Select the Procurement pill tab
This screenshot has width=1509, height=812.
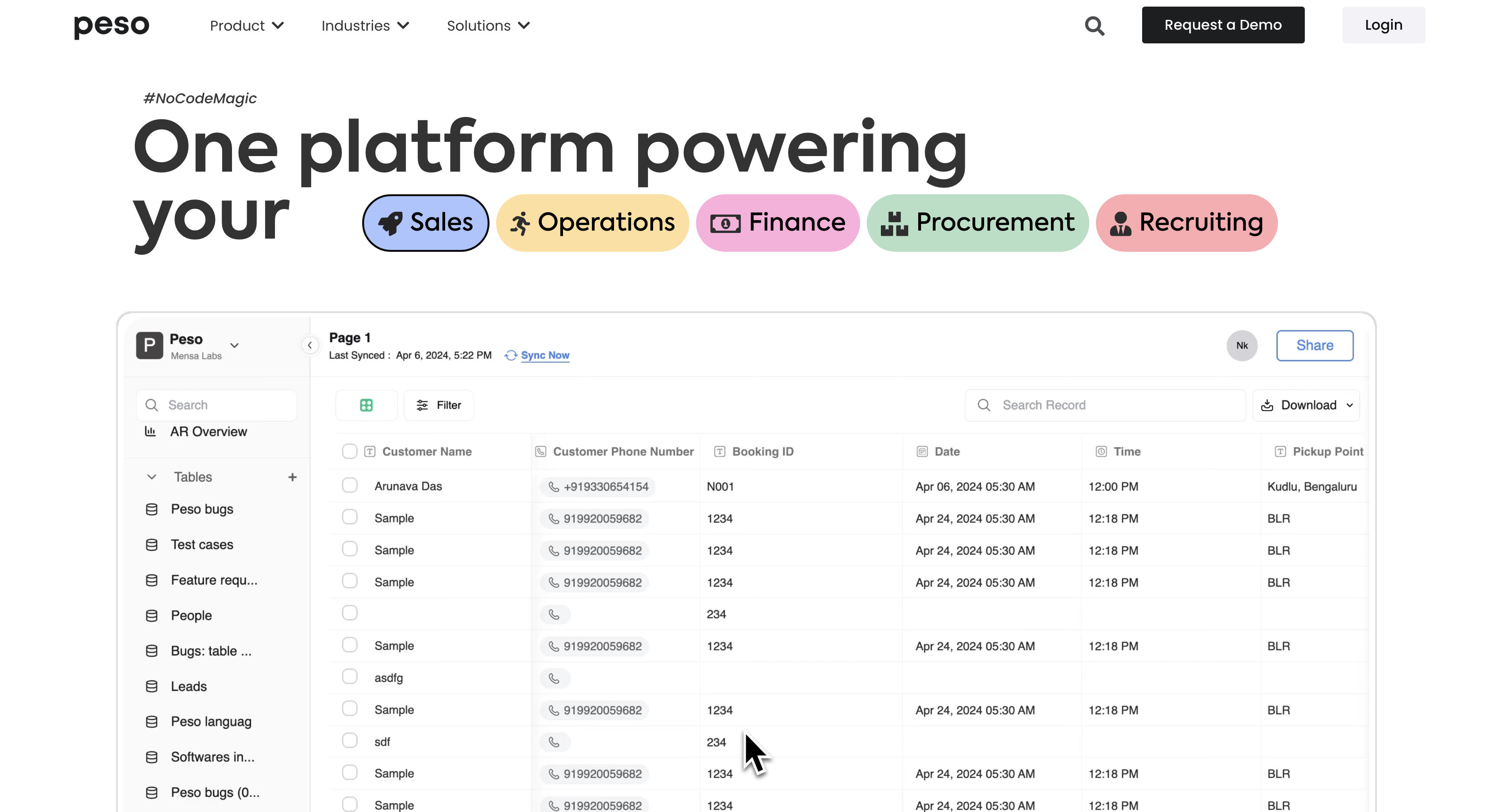978,223
